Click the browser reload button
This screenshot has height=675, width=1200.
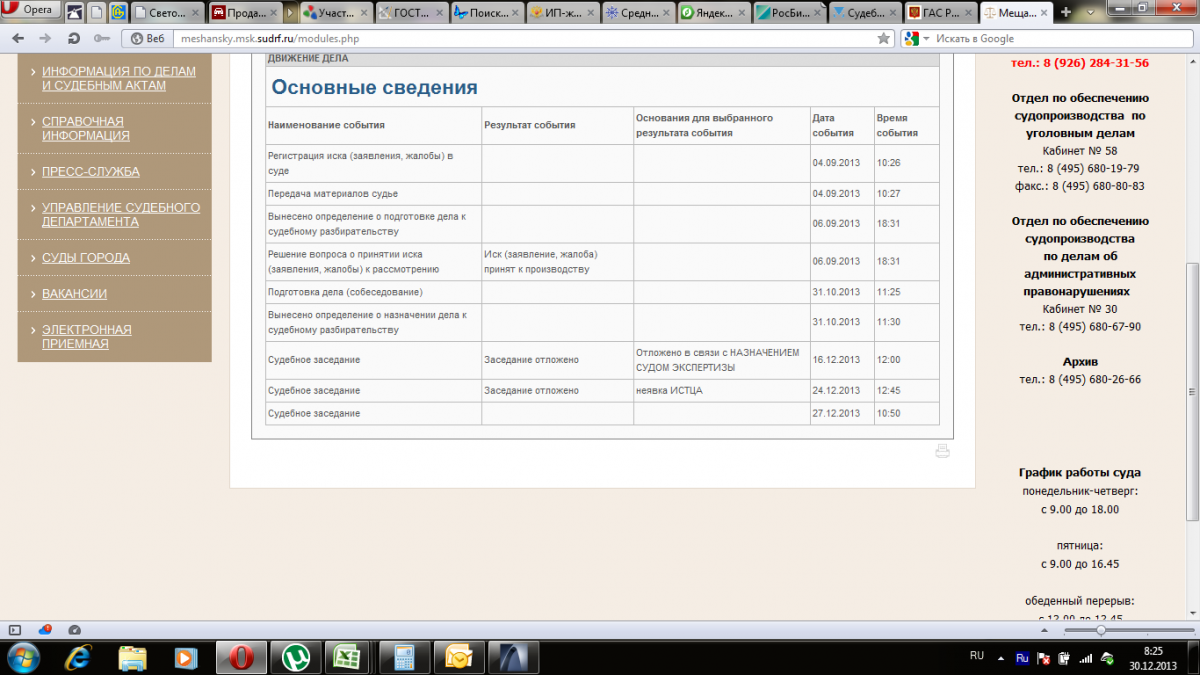coord(74,38)
